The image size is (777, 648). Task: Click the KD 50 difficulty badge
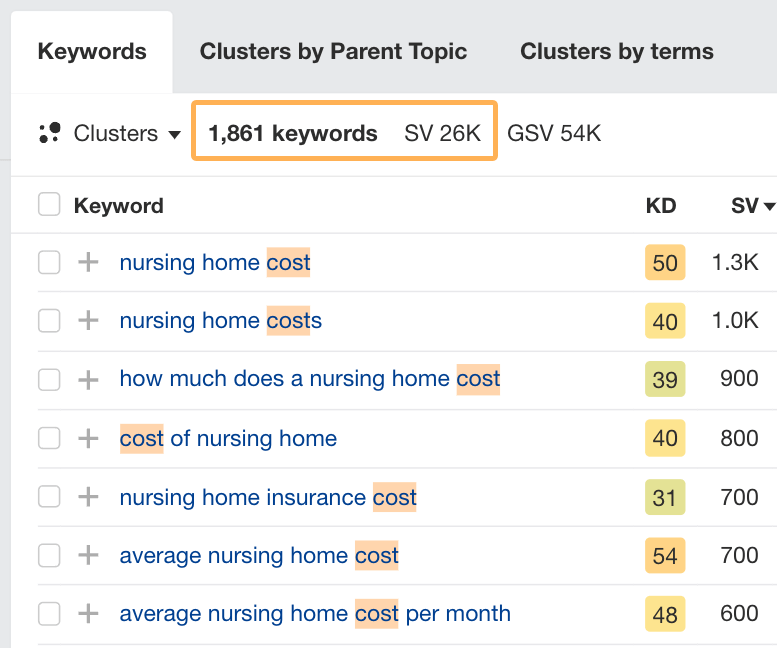click(x=665, y=263)
